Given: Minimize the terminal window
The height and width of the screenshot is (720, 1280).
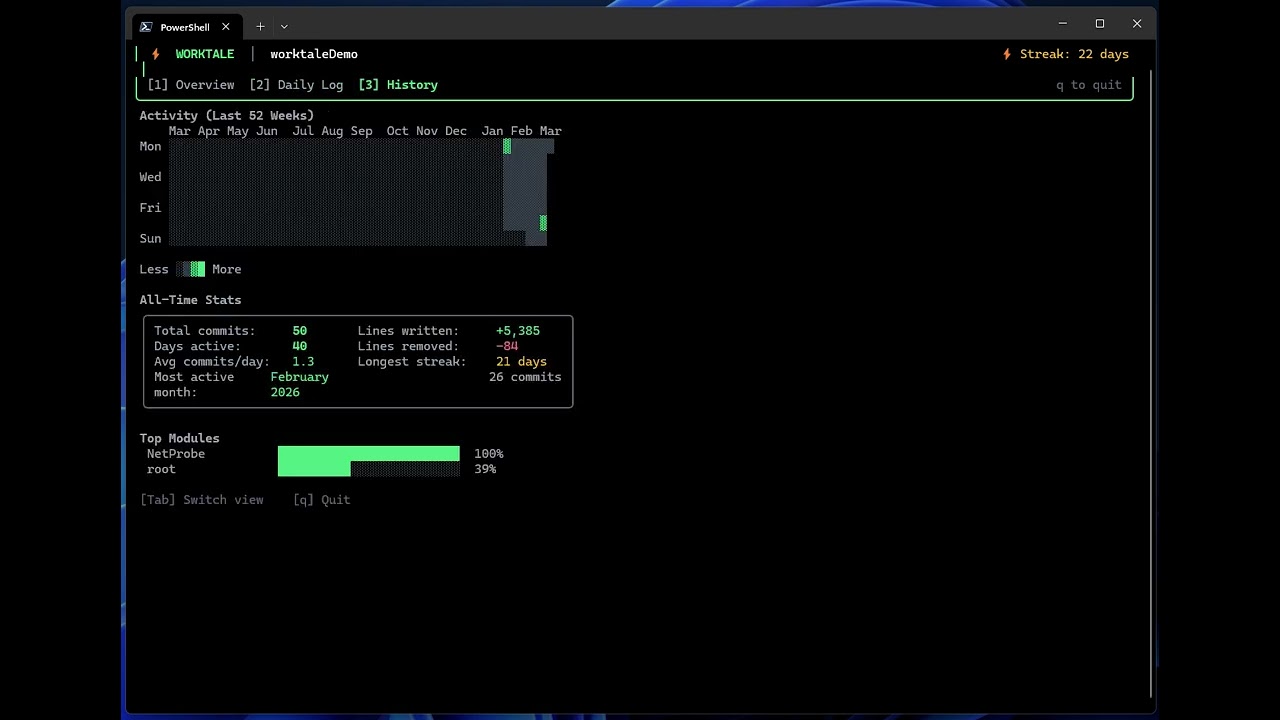Looking at the screenshot, I should click(x=1063, y=24).
